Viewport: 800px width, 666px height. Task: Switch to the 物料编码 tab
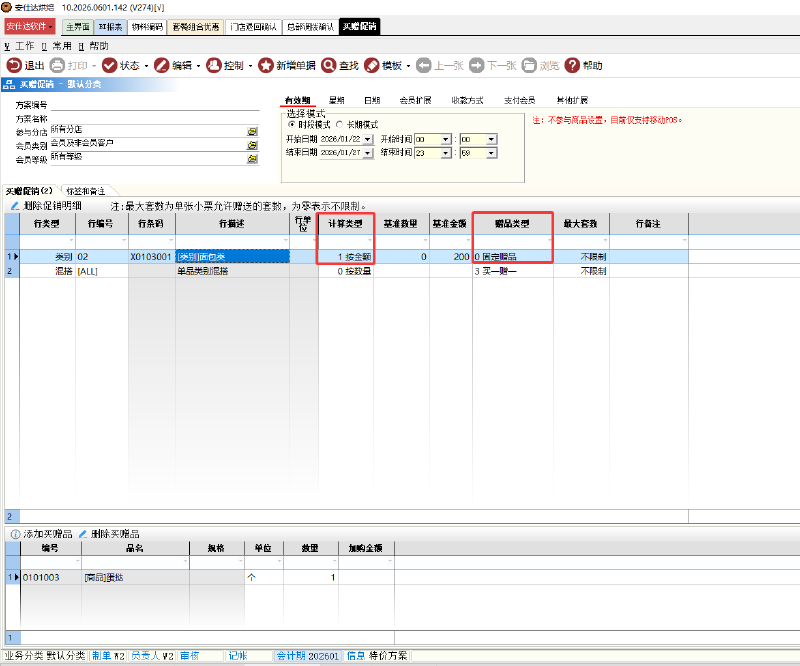click(x=147, y=27)
